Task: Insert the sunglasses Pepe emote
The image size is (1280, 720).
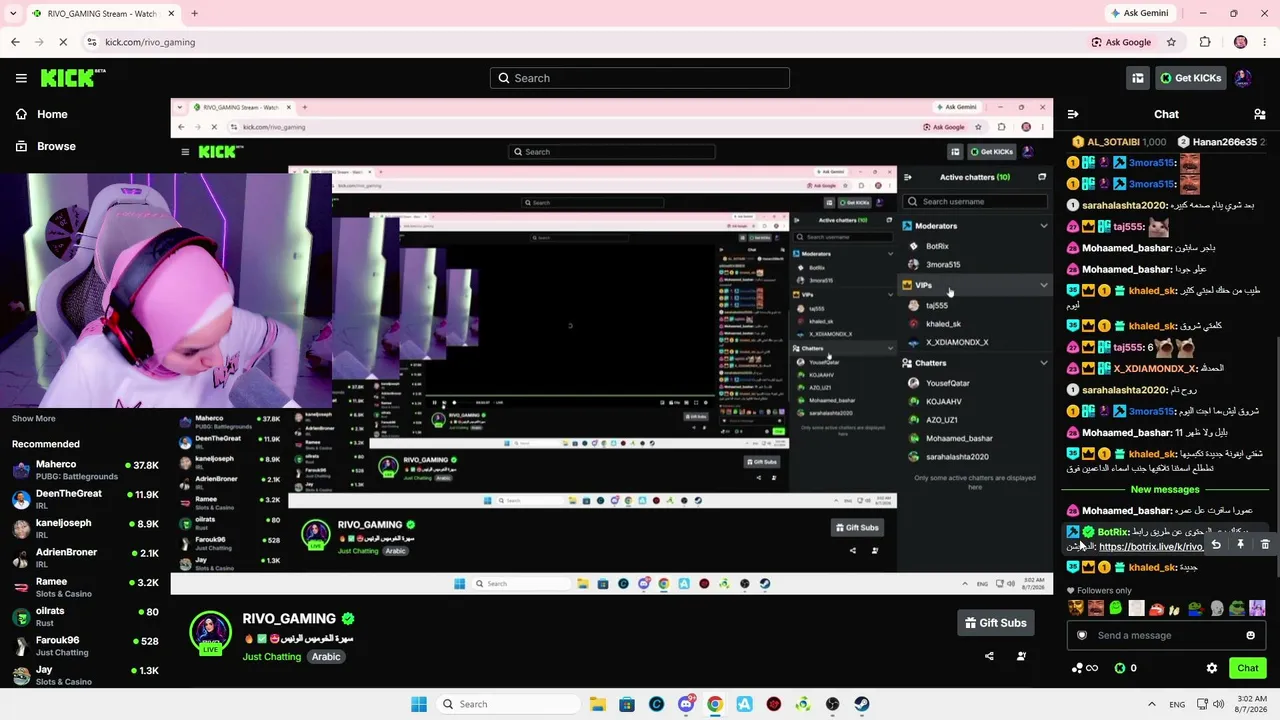Action: [1237, 608]
